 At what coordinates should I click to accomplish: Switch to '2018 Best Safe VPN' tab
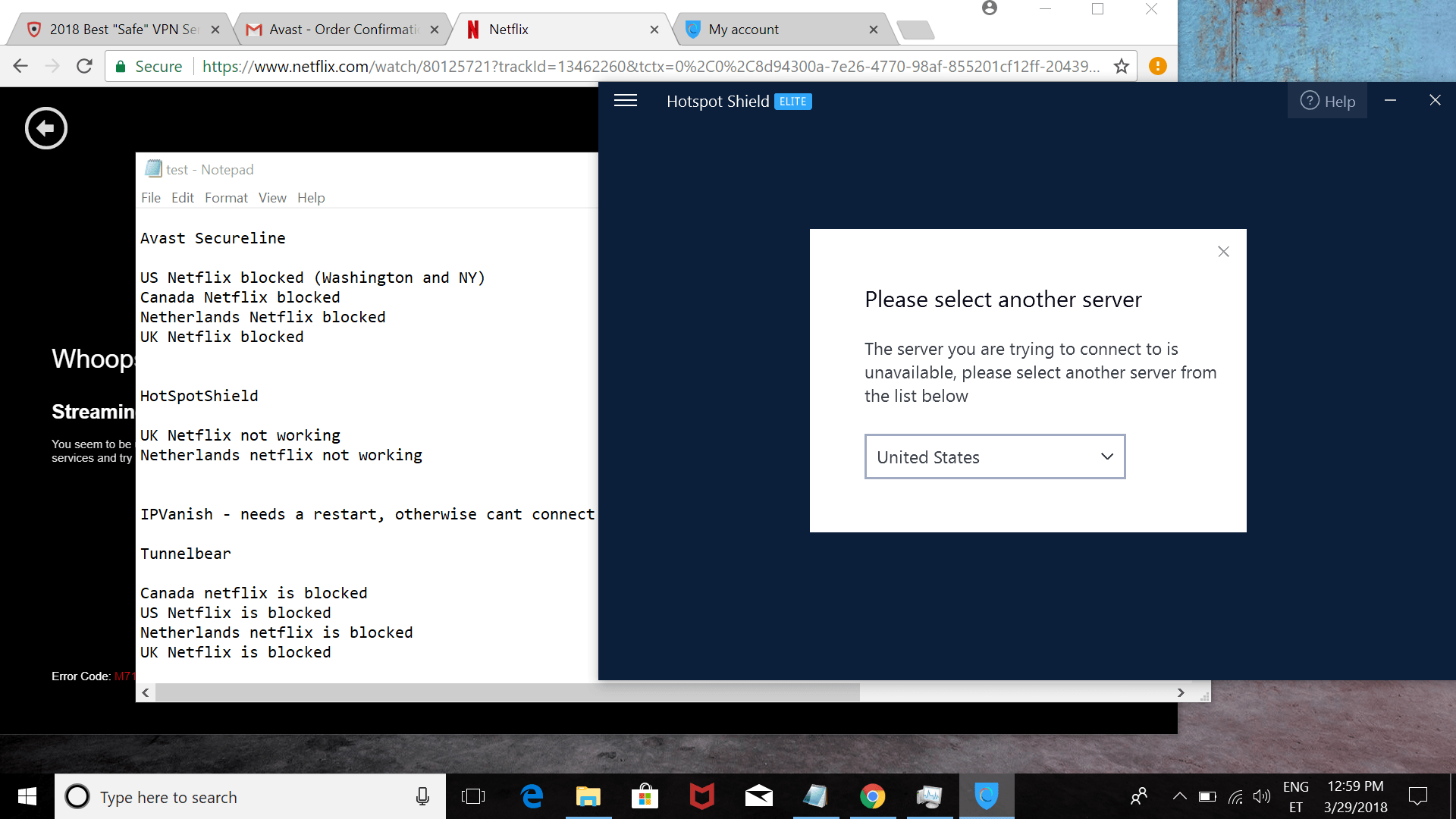124,30
